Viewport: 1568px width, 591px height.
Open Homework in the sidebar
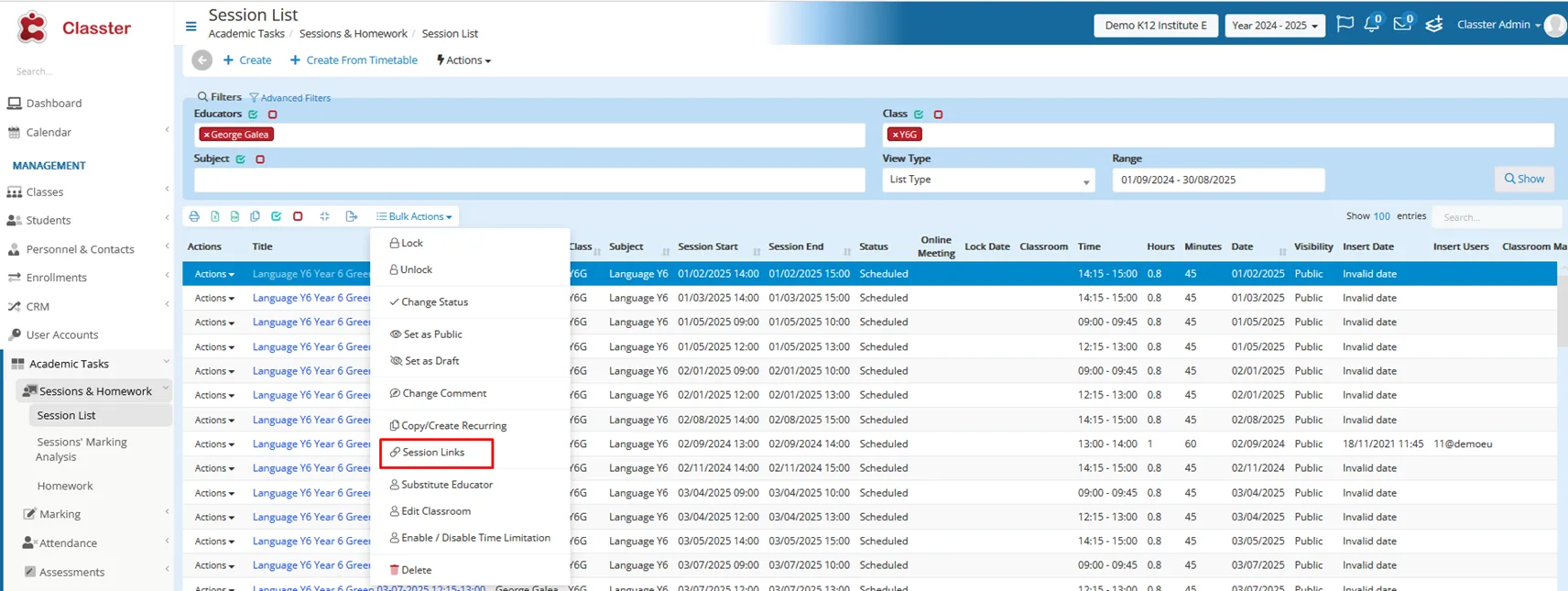click(x=65, y=487)
